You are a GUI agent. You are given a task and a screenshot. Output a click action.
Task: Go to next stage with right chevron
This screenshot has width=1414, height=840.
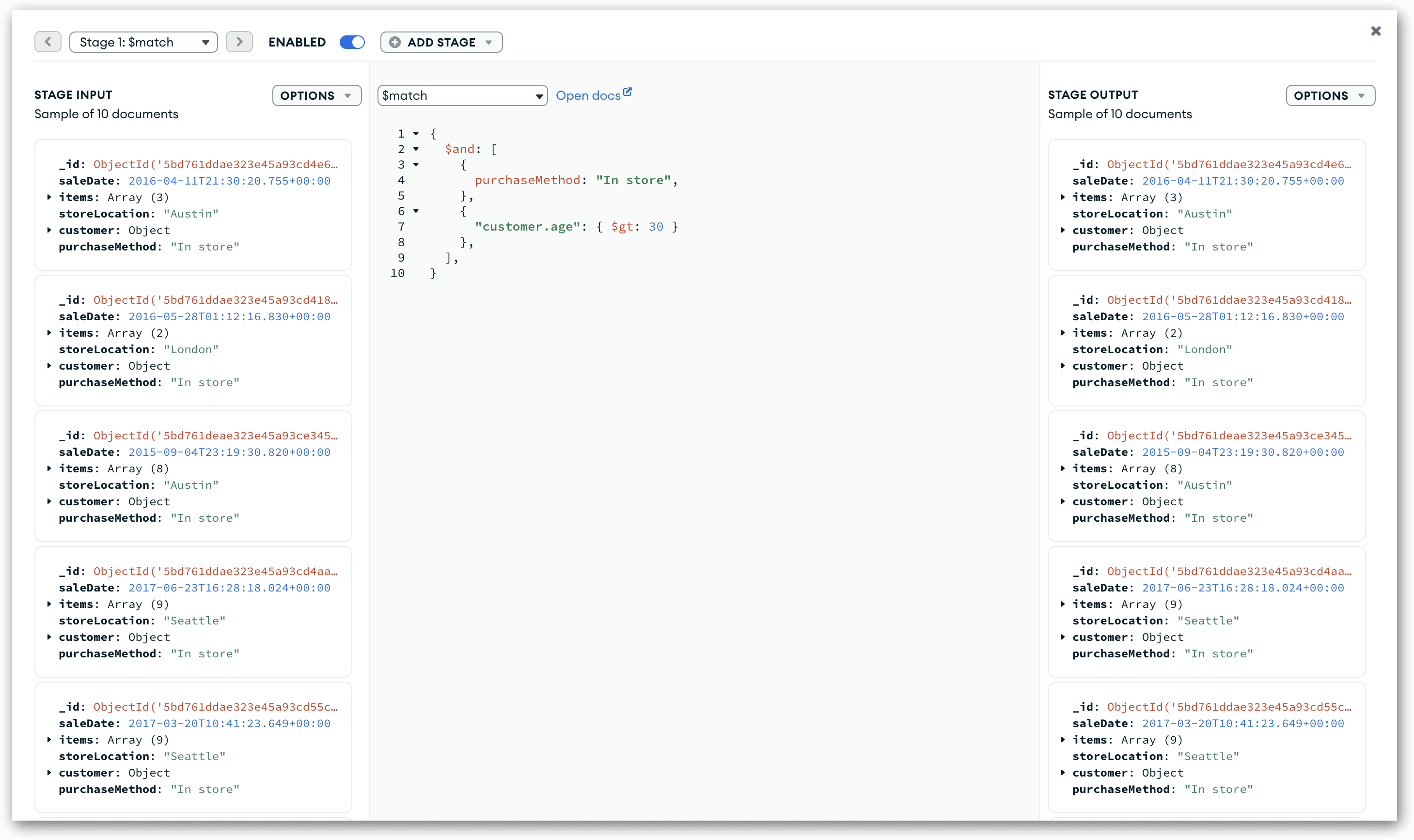click(x=239, y=42)
